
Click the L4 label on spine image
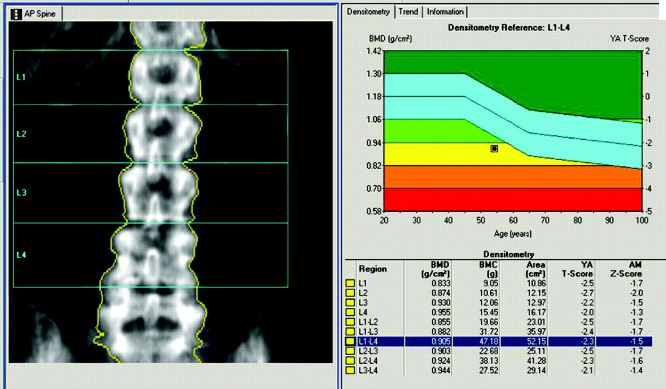coord(21,255)
